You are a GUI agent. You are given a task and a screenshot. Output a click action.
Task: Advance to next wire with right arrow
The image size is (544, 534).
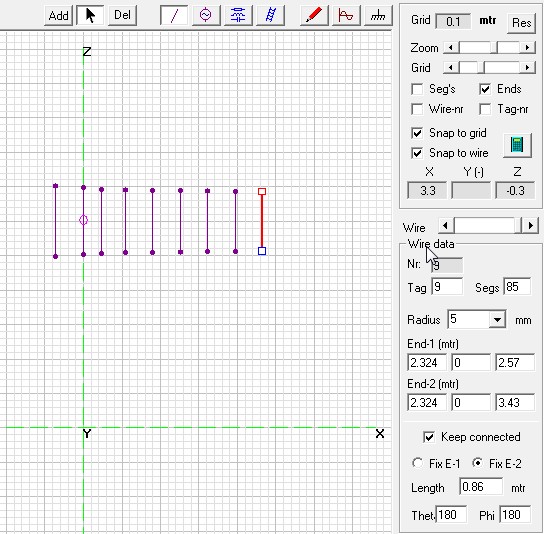click(x=531, y=226)
